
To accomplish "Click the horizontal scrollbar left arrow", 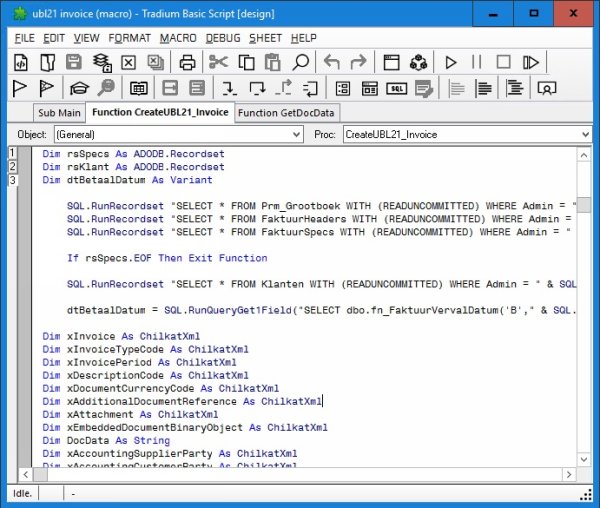I will (x=25, y=475).
